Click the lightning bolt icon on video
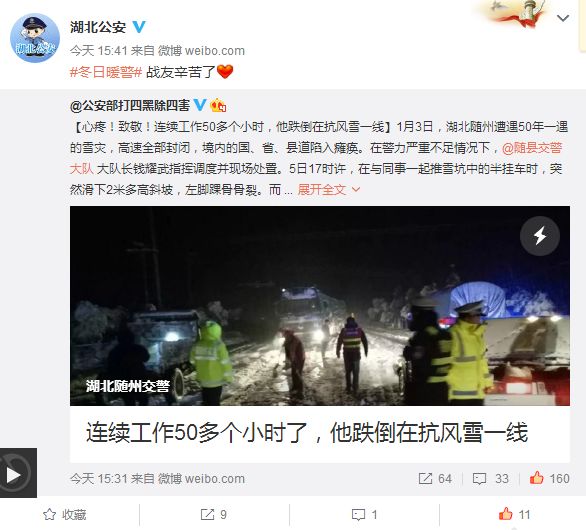Viewport: 586px width, 530px height. coord(540,236)
